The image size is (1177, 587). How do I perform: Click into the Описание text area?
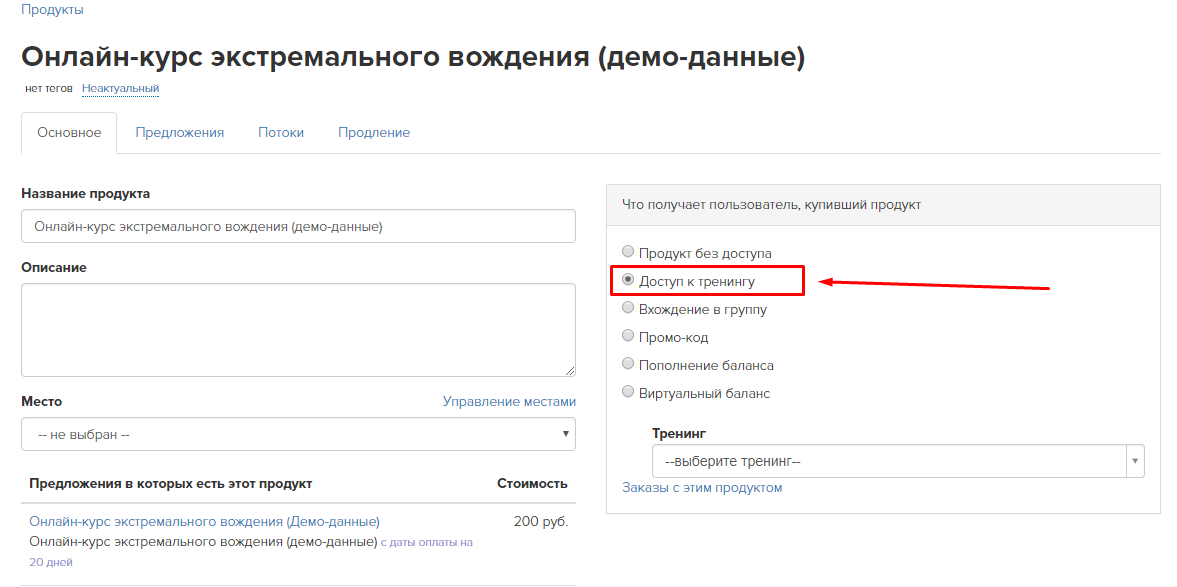(298, 330)
